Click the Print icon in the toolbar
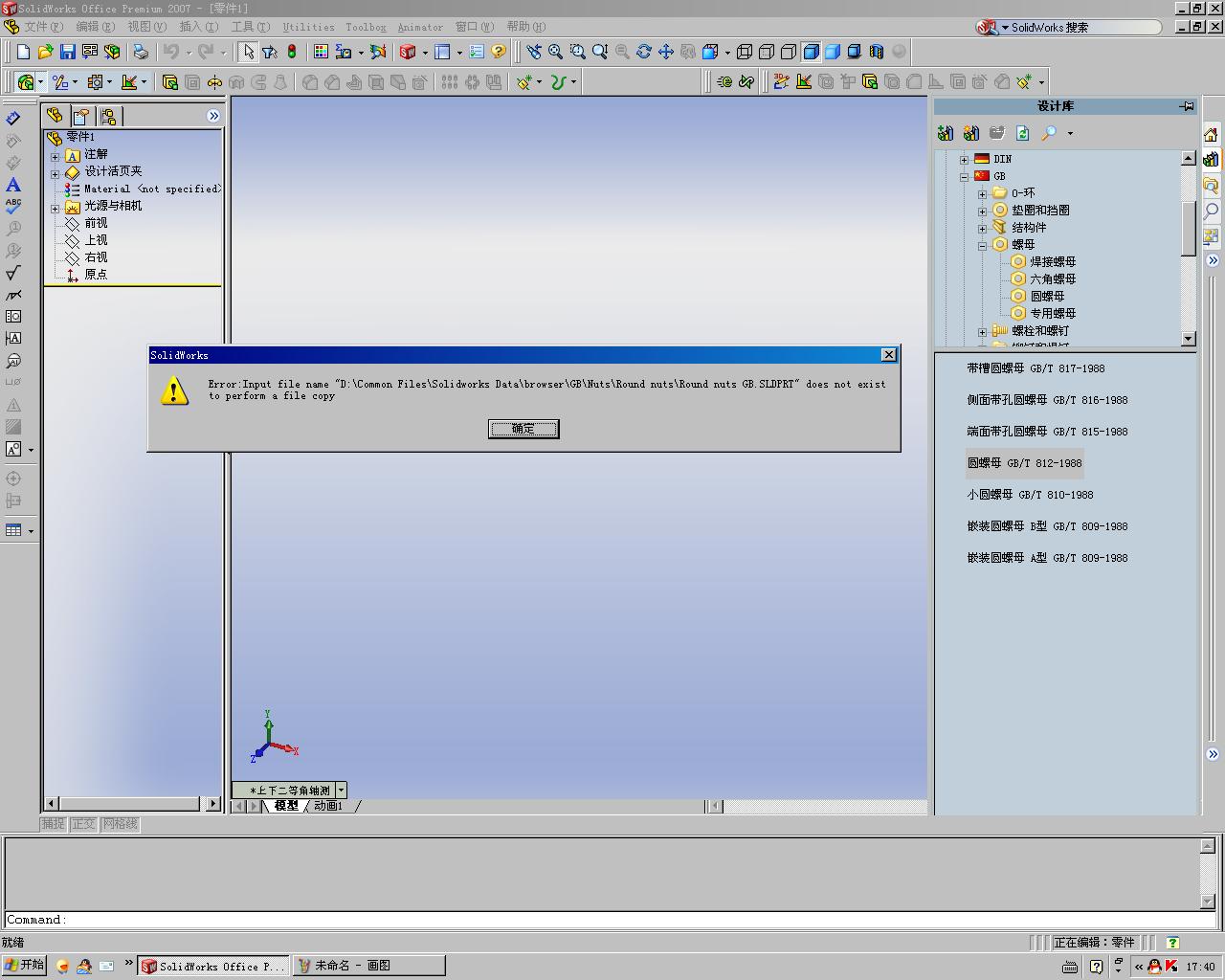The height and width of the screenshot is (980, 1225). click(141, 52)
